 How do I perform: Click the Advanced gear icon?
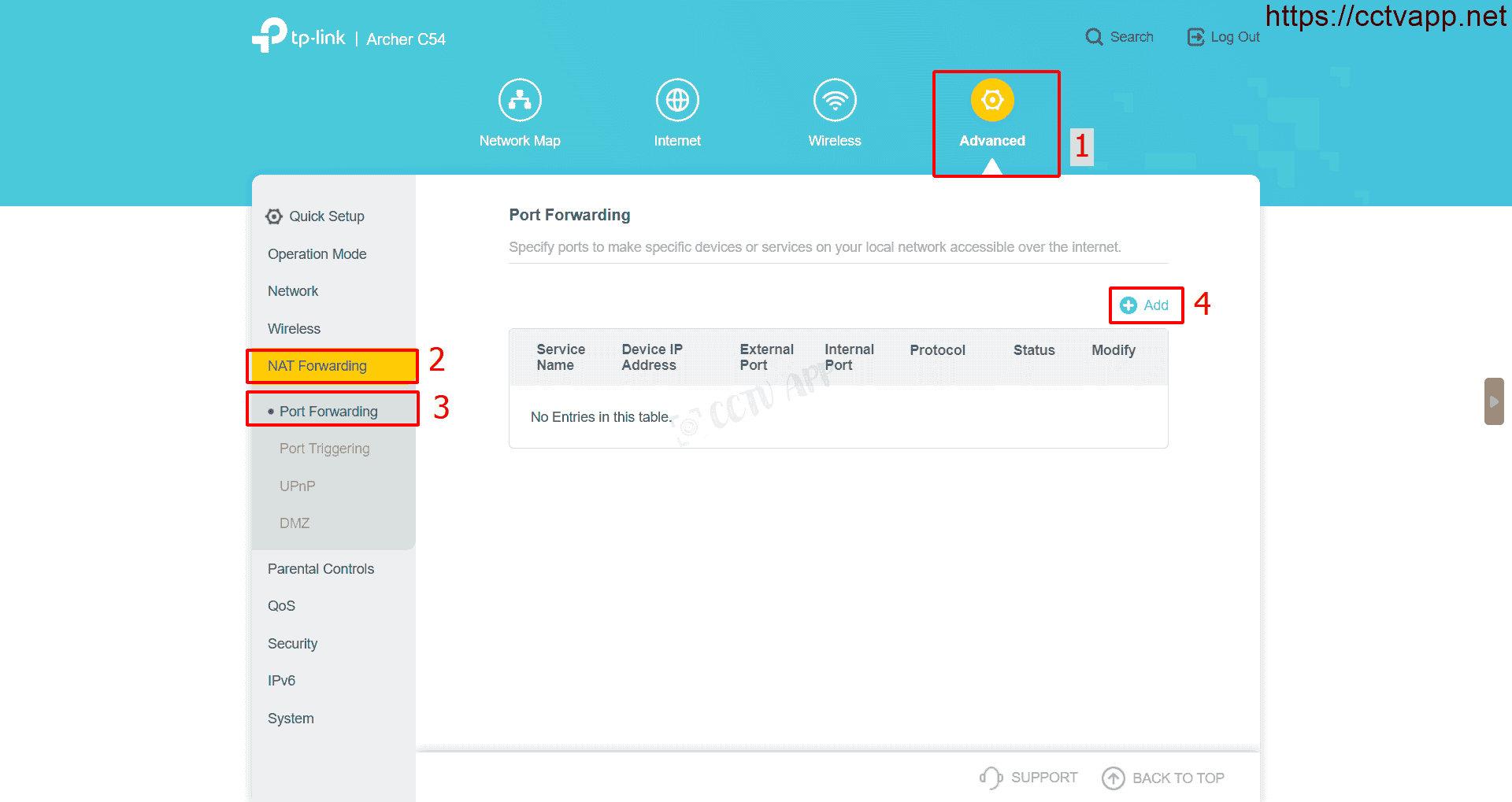[992, 101]
